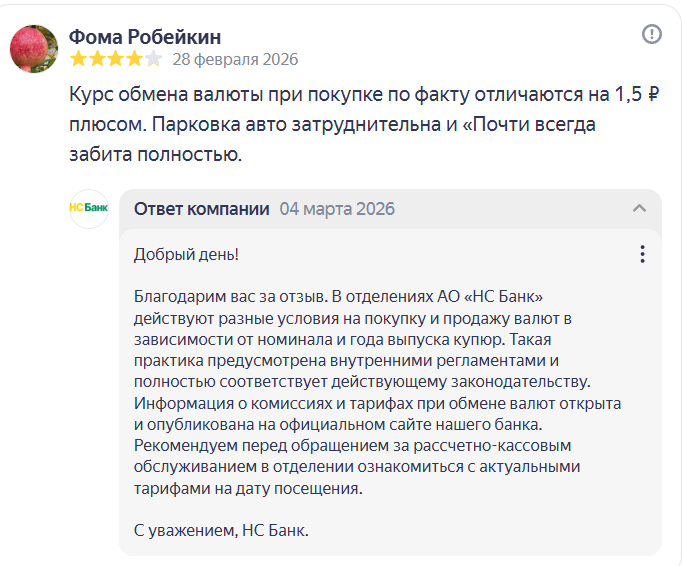Open reviewer profile Фома Робейкин
This screenshot has width=682, height=566.
click(145, 37)
